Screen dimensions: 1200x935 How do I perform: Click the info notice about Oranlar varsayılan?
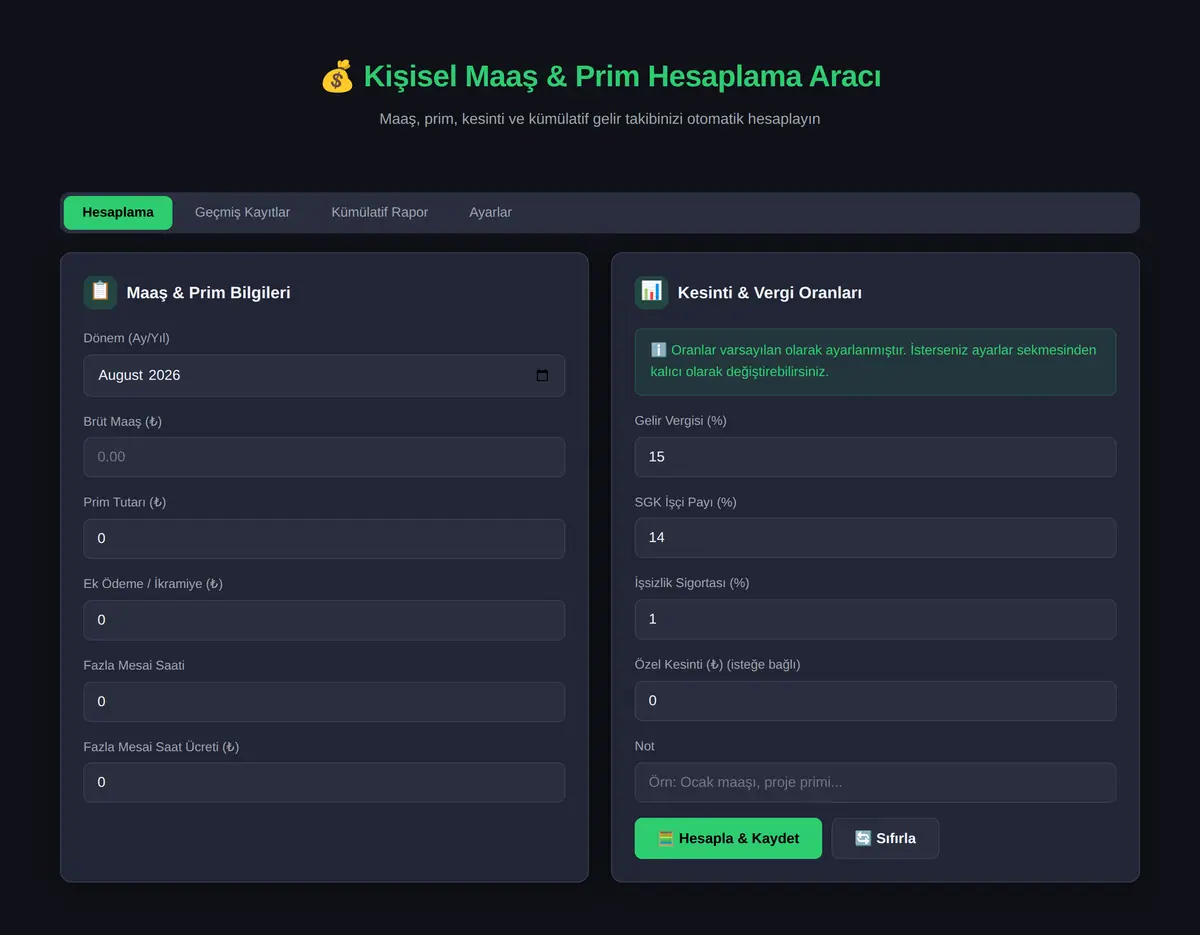tap(875, 361)
